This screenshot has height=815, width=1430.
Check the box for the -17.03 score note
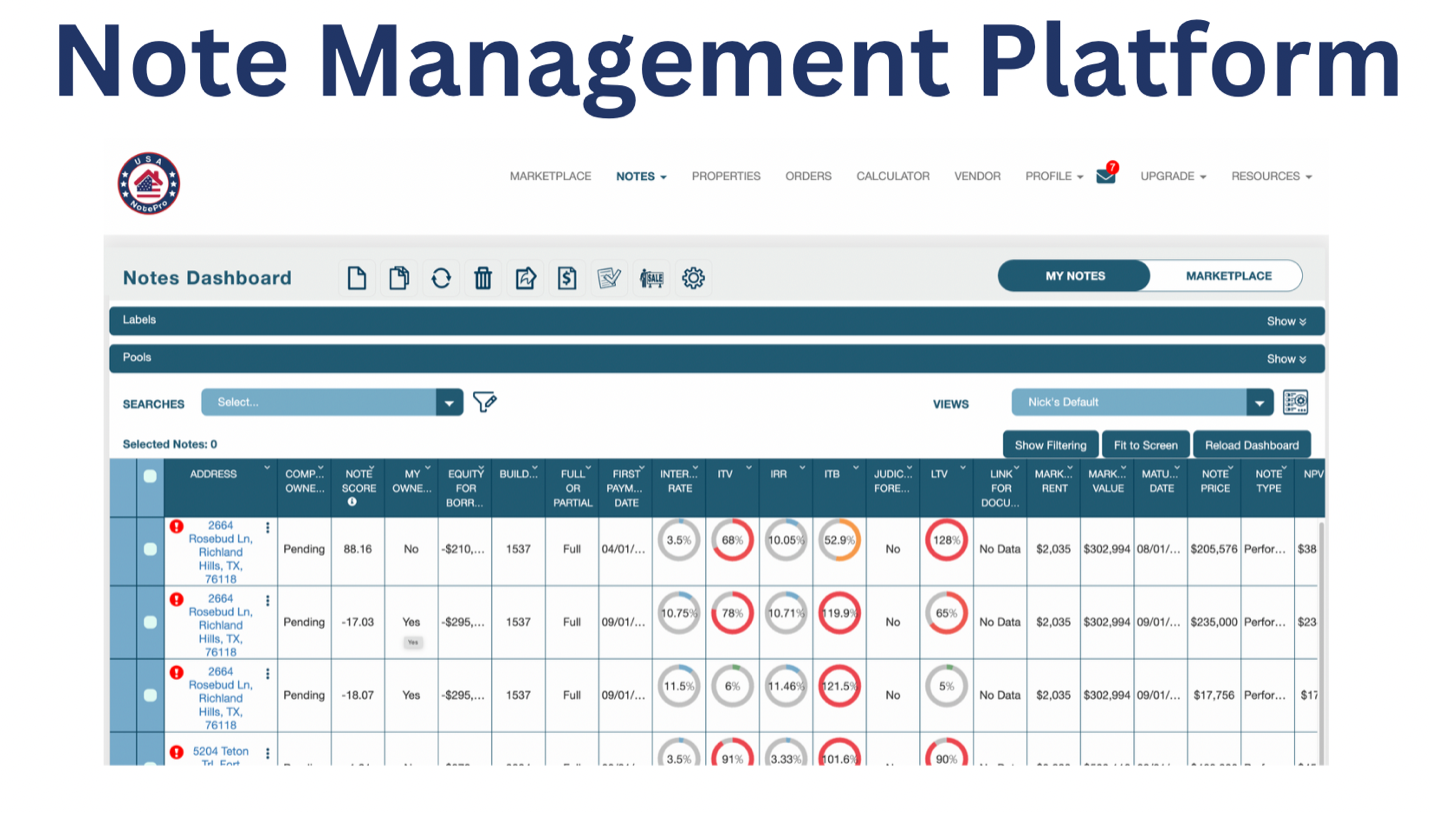pos(150,622)
